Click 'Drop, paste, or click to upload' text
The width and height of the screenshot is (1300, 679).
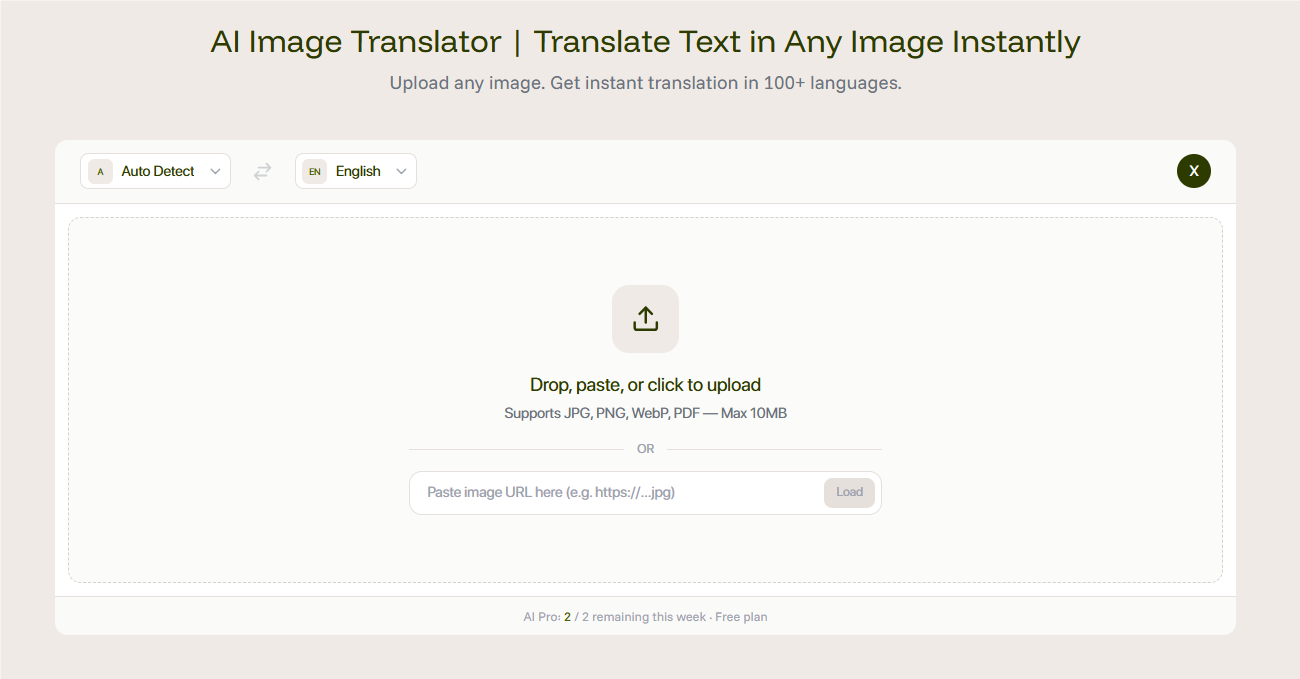pos(645,385)
